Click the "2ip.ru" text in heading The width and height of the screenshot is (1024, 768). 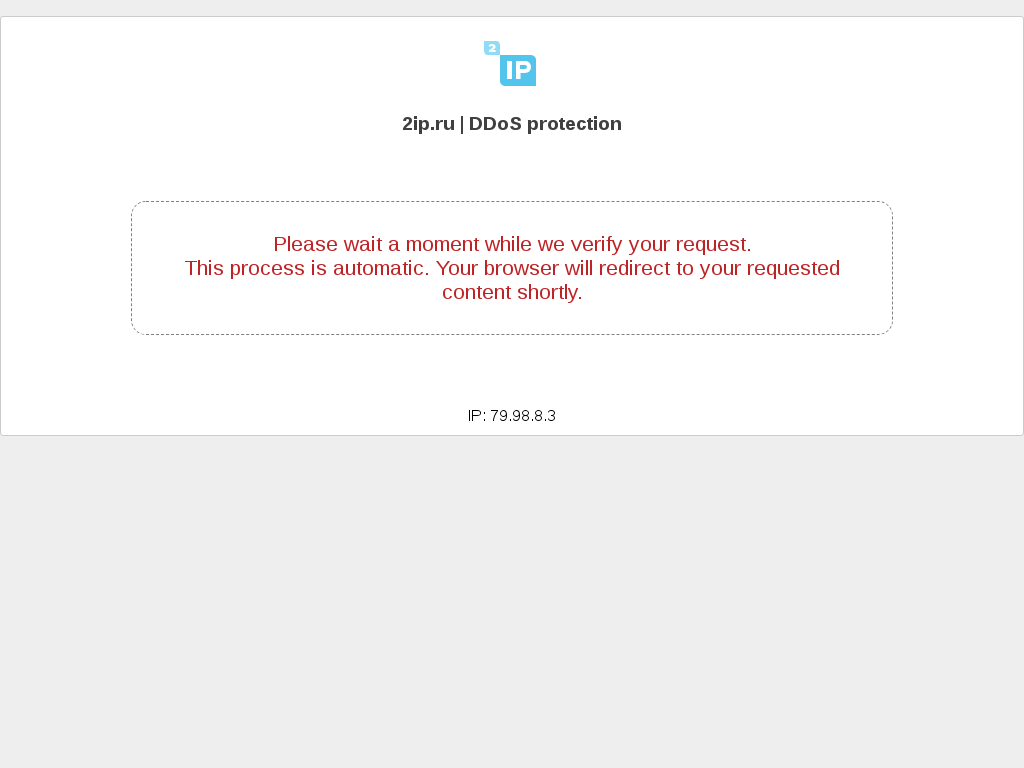pos(428,123)
